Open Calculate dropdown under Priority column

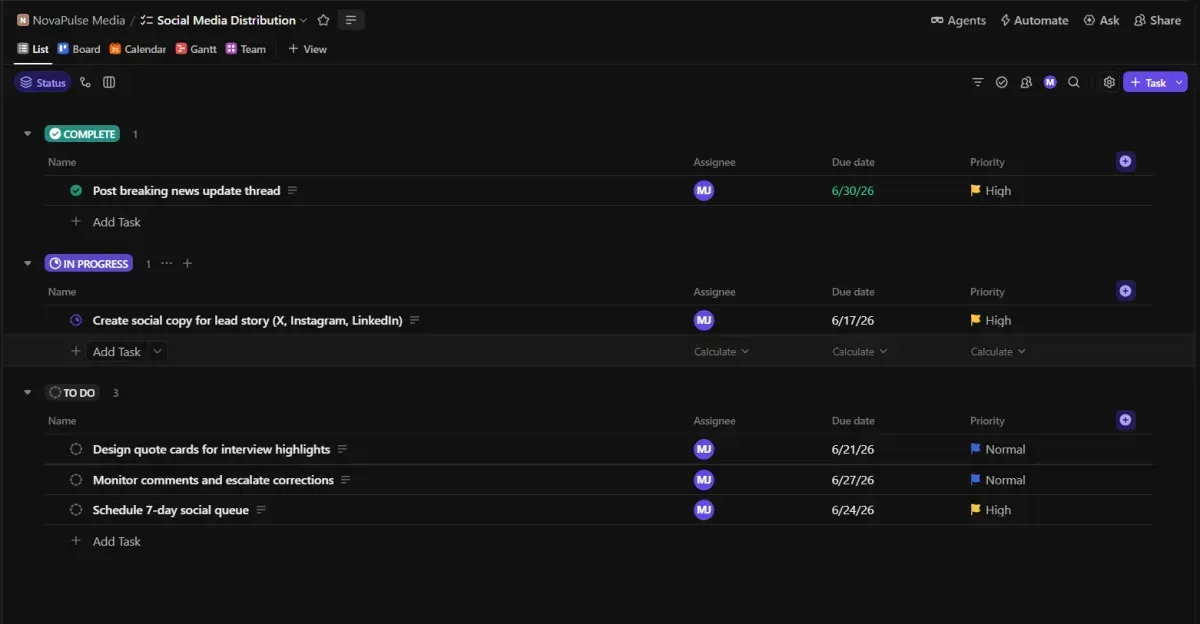[998, 352]
